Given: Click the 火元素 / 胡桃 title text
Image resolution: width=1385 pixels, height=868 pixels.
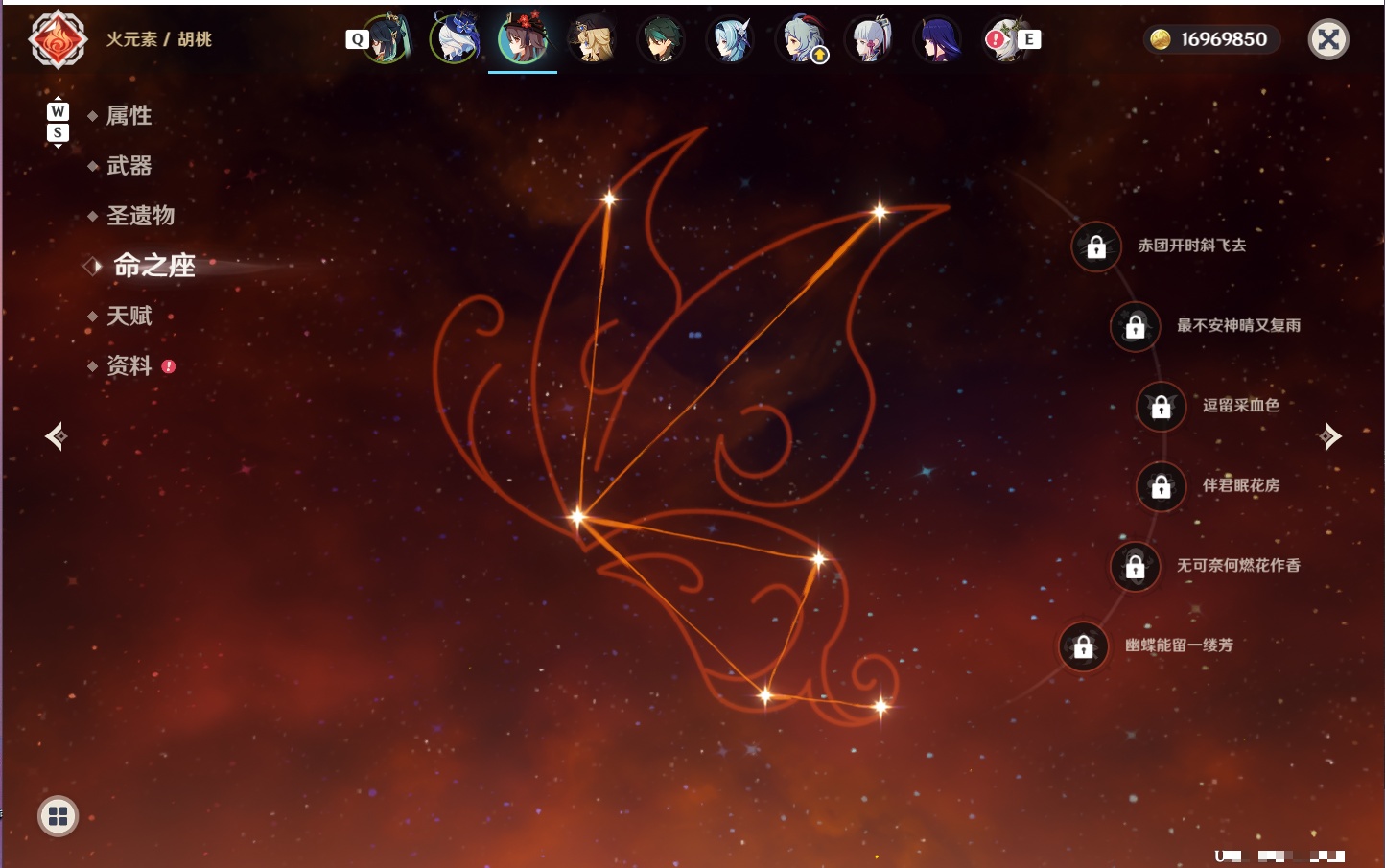Looking at the screenshot, I should coord(158,39).
